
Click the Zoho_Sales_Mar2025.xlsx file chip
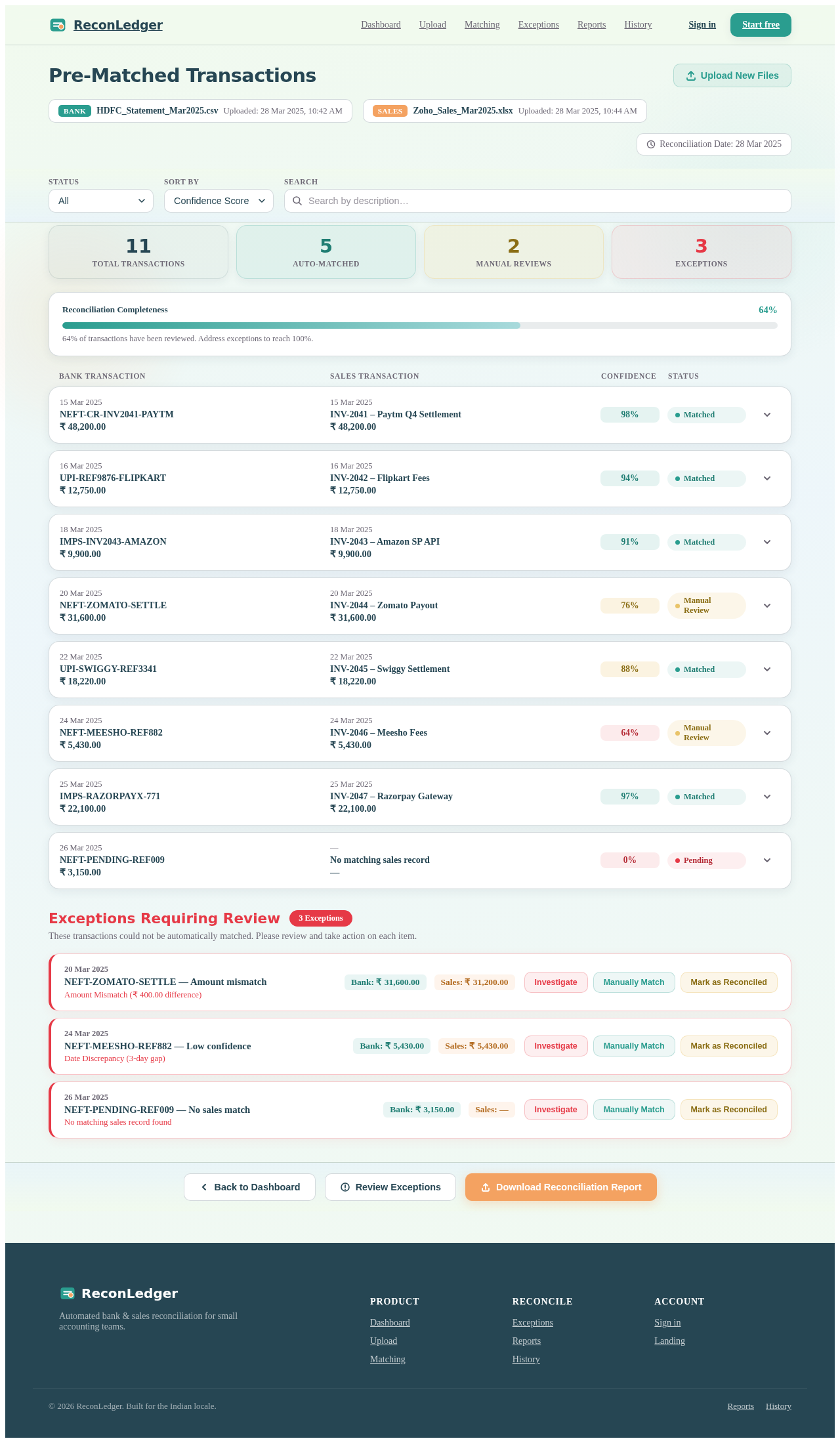tap(505, 111)
